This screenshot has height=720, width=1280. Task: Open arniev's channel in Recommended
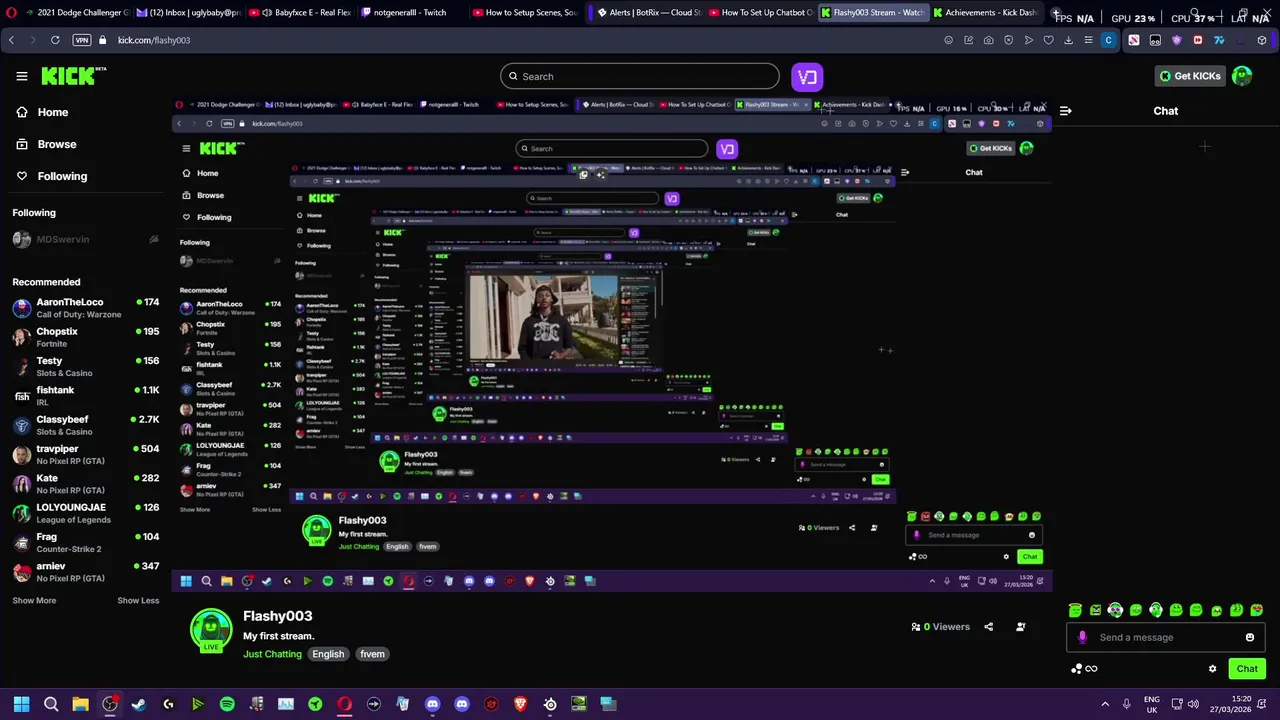point(86,572)
